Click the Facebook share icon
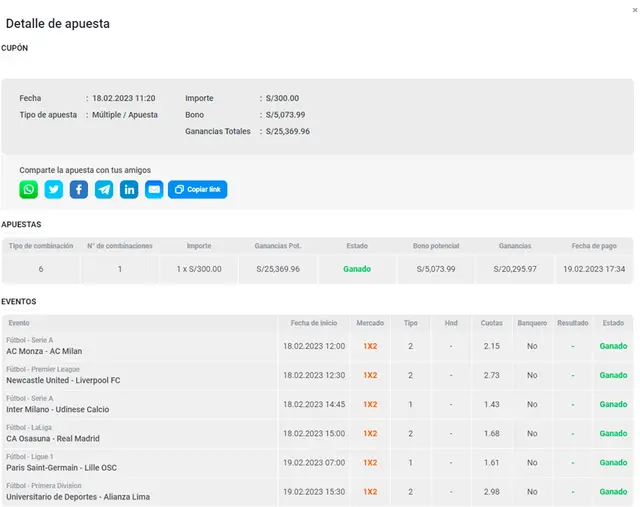Viewport: 640px width, 507px height. pyautogui.click(x=79, y=189)
